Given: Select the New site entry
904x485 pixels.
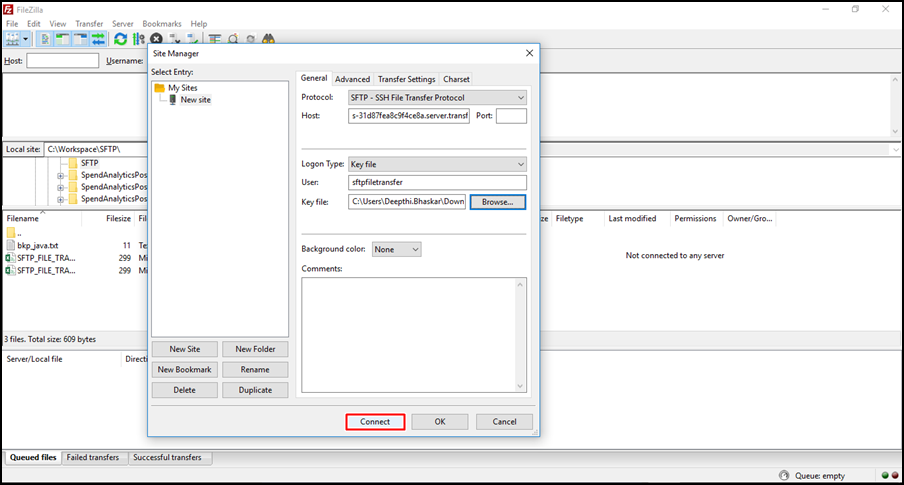Looking at the screenshot, I should click(195, 100).
